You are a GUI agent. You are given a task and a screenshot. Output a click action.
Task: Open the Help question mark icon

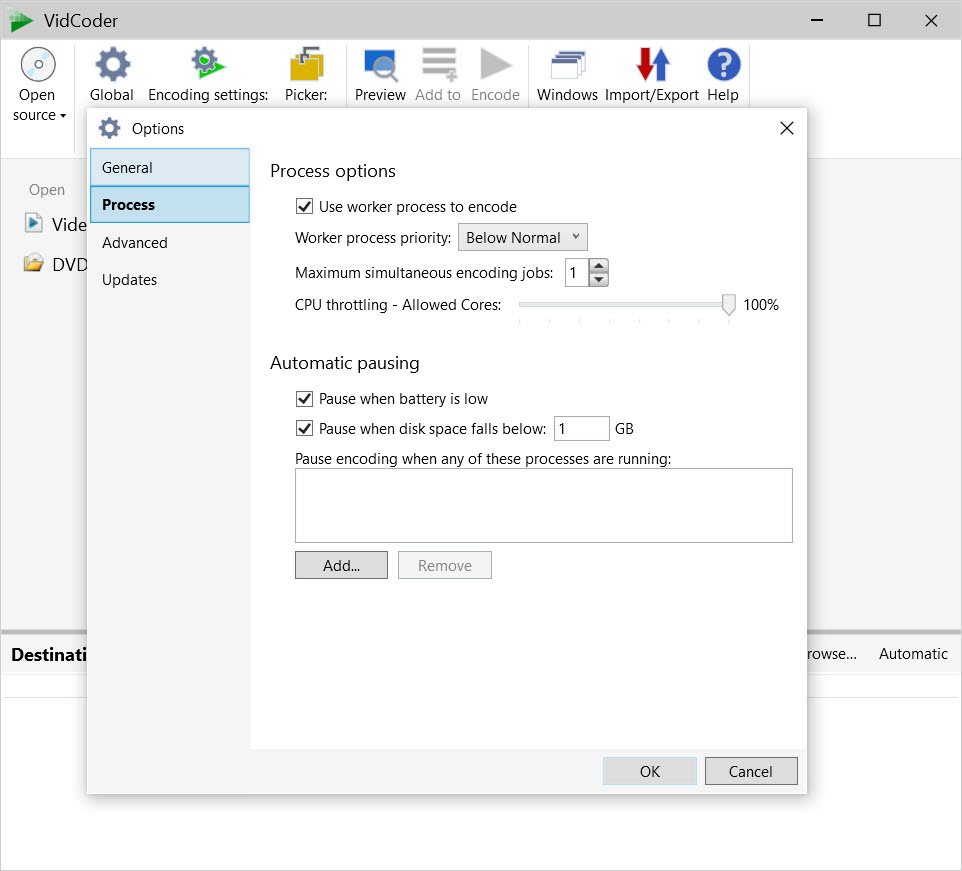pyautogui.click(x=723, y=64)
